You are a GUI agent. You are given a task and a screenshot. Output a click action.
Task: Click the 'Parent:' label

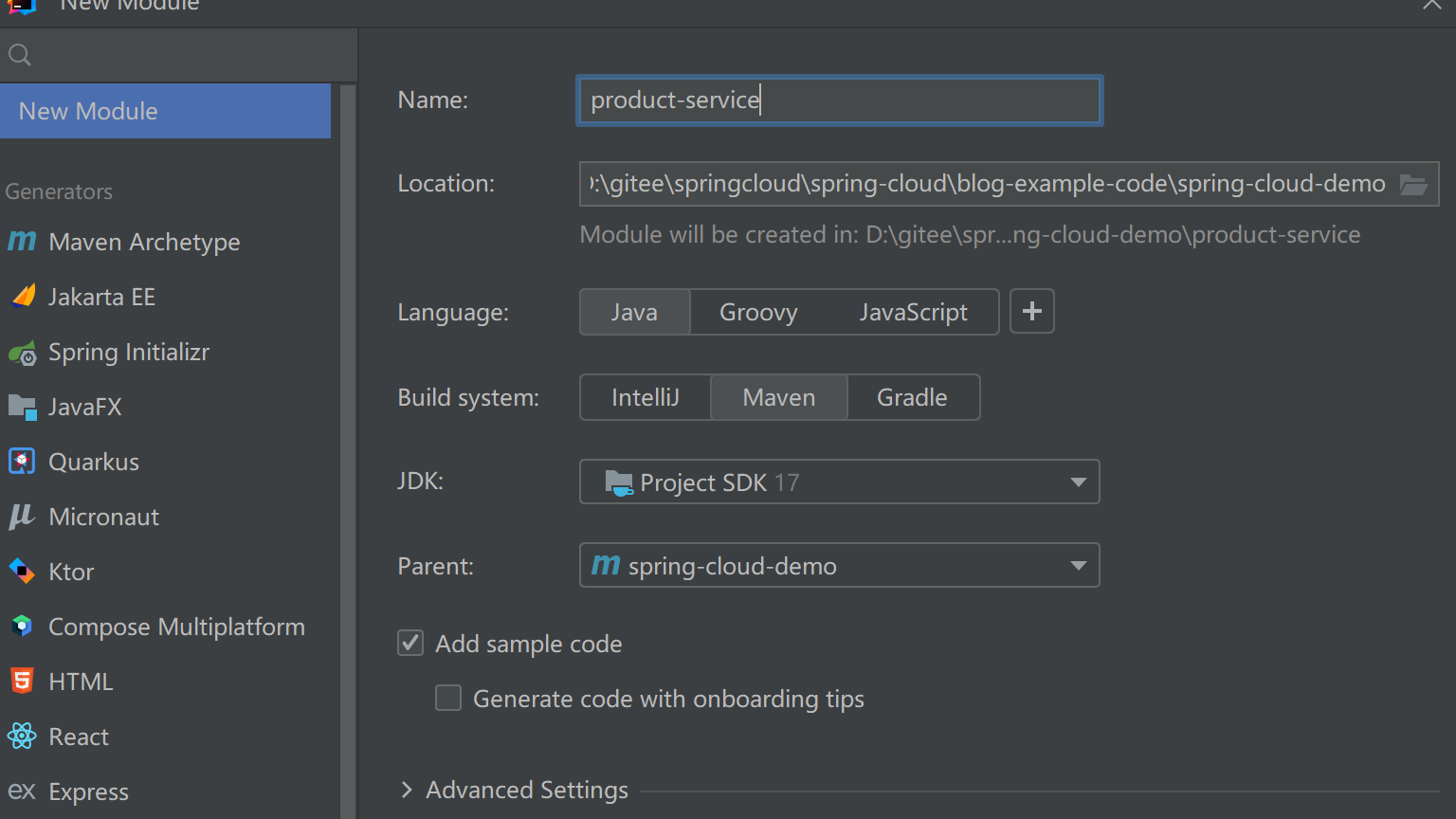click(435, 566)
